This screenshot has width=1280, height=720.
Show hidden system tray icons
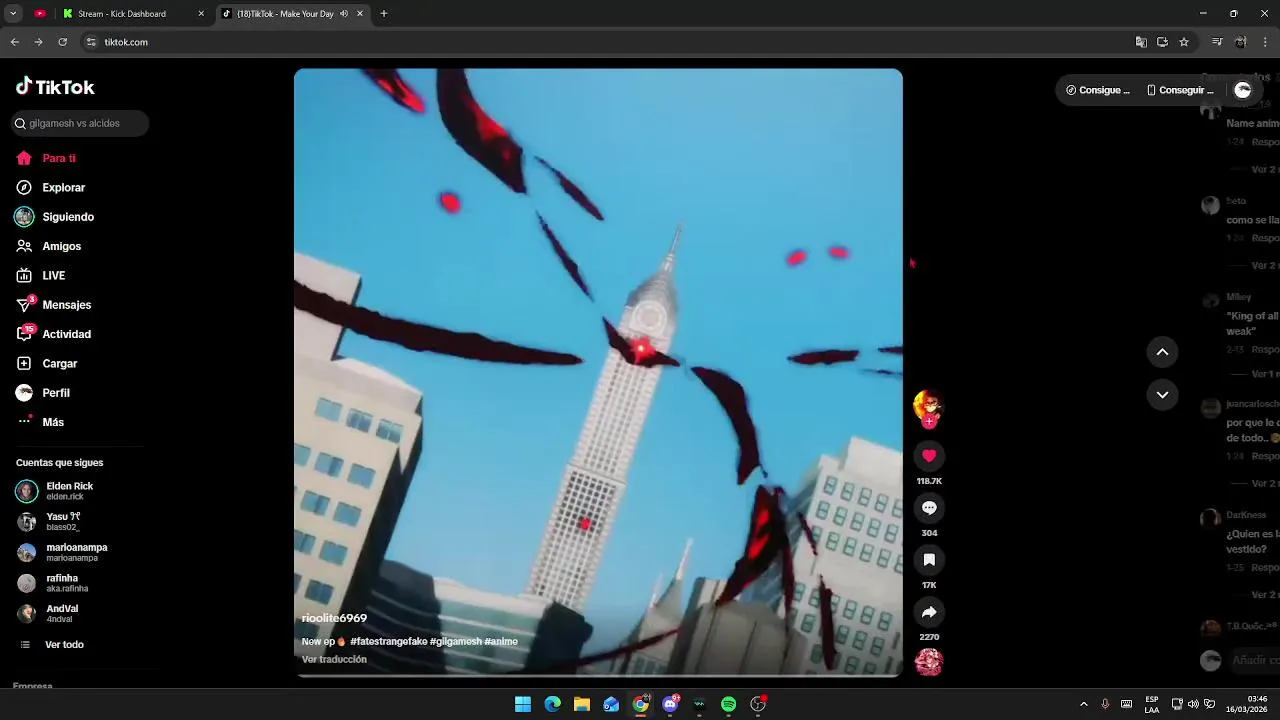[1083, 704]
